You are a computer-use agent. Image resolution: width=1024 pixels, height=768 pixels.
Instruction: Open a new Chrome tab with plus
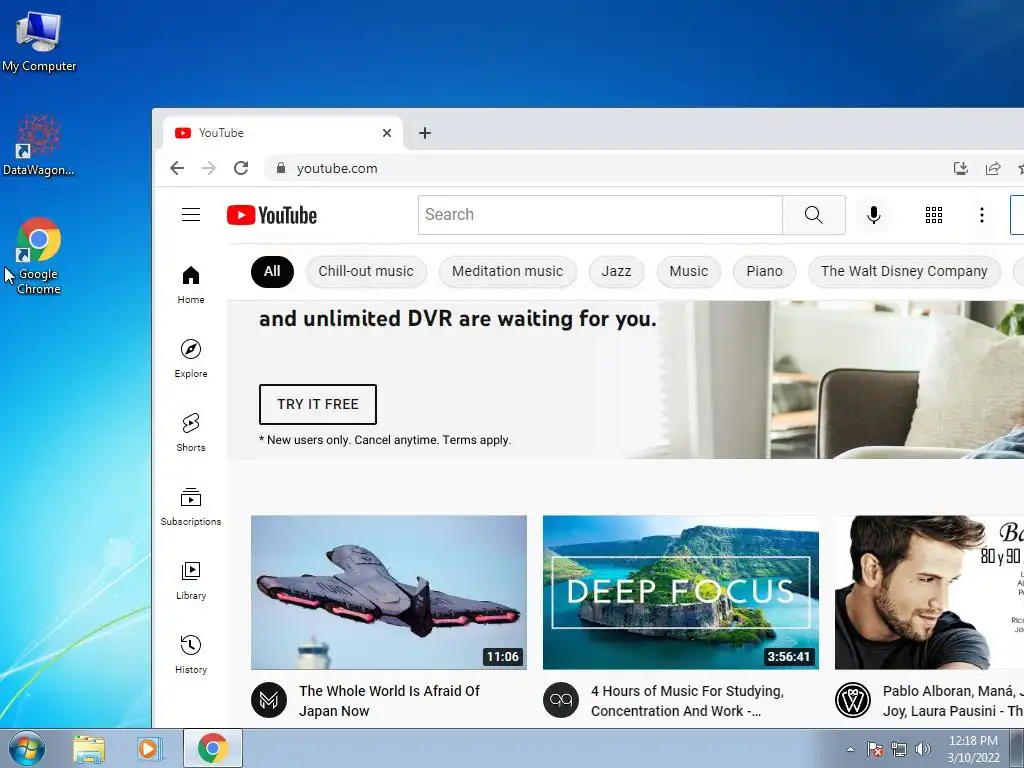pos(424,133)
